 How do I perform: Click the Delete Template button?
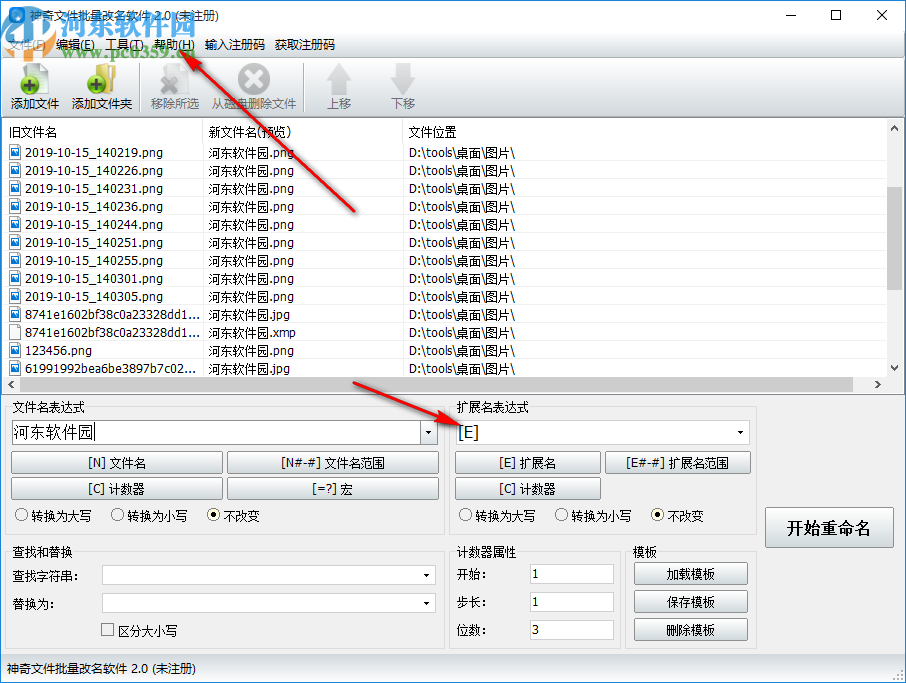pyautogui.click(x=690, y=629)
